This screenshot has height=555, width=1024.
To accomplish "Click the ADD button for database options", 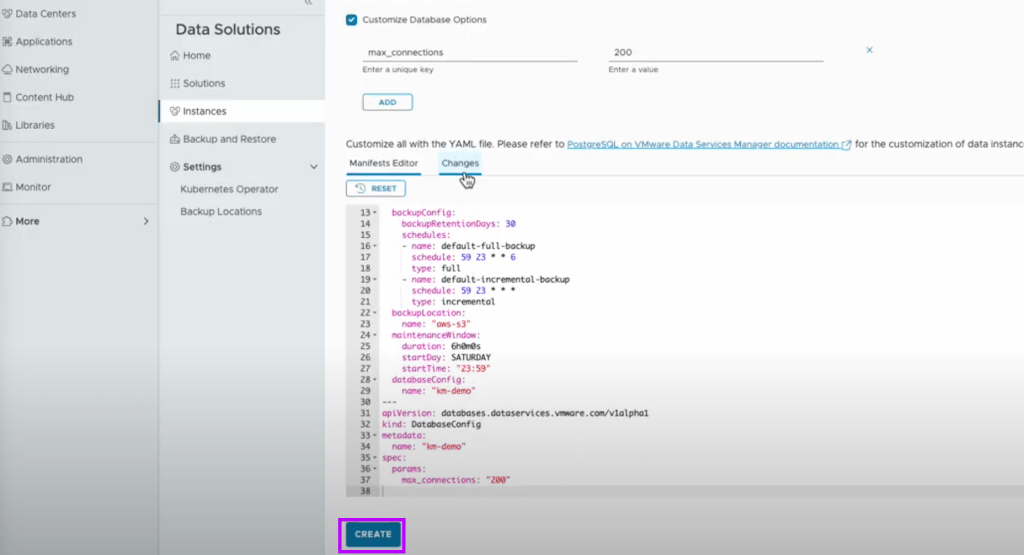I will (x=387, y=102).
